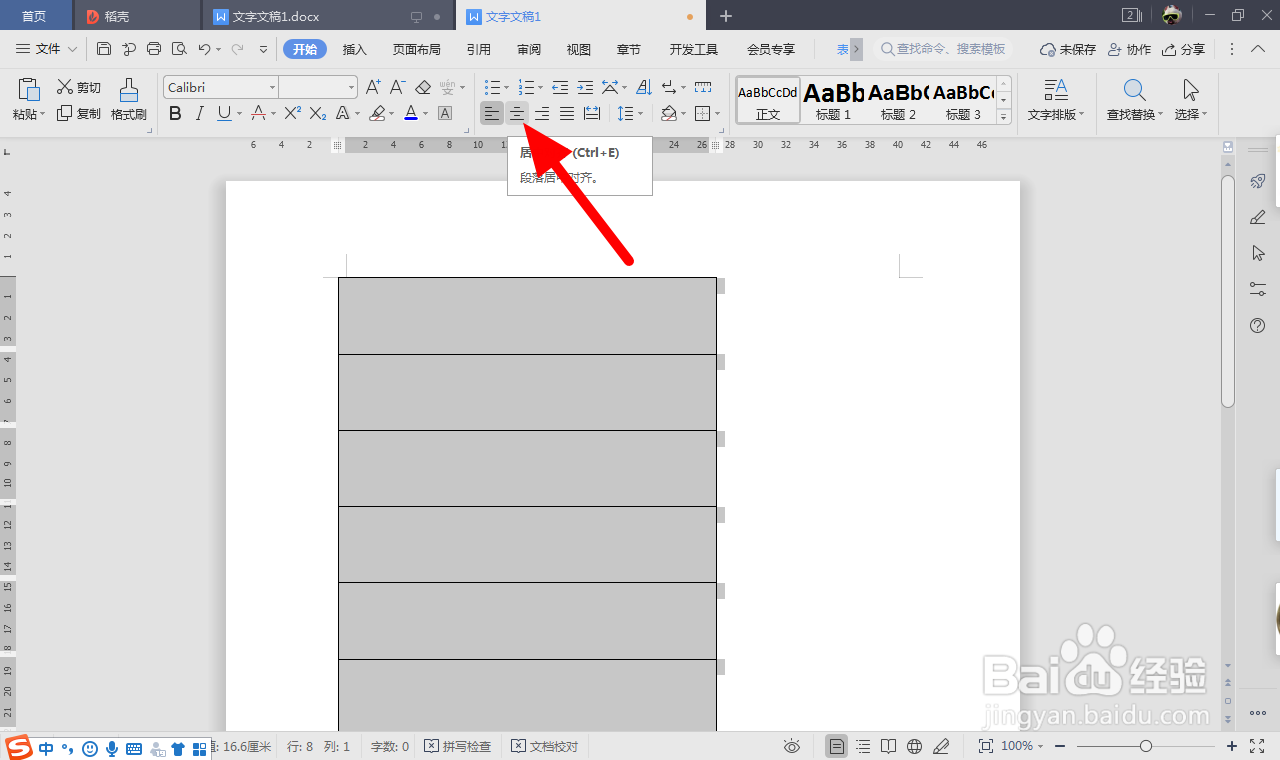Copy selection with the 复制 button
Image resolution: width=1280 pixels, height=760 pixels.
click(x=79, y=113)
